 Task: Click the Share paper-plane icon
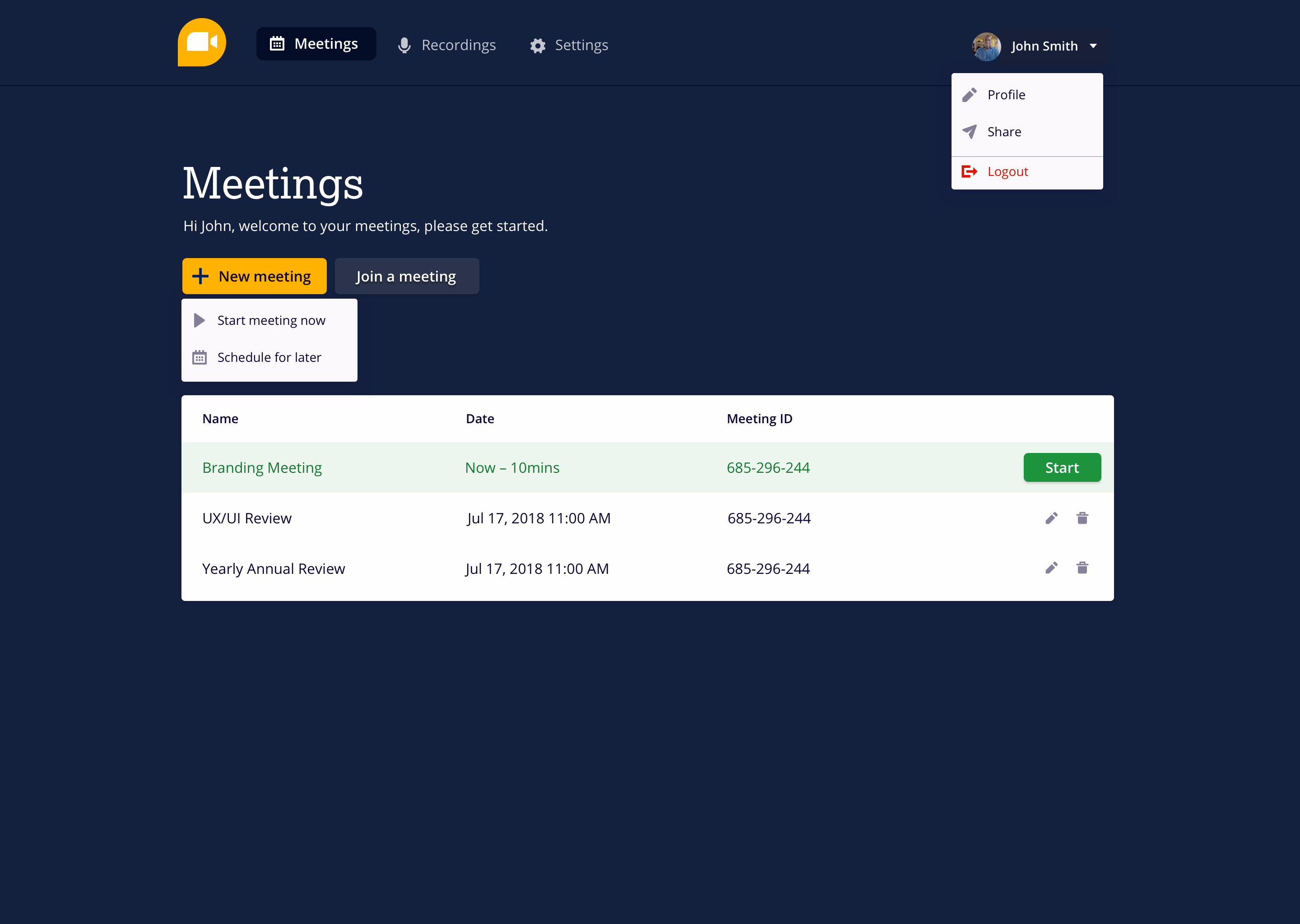pyautogui.click(x=970, y=131)
